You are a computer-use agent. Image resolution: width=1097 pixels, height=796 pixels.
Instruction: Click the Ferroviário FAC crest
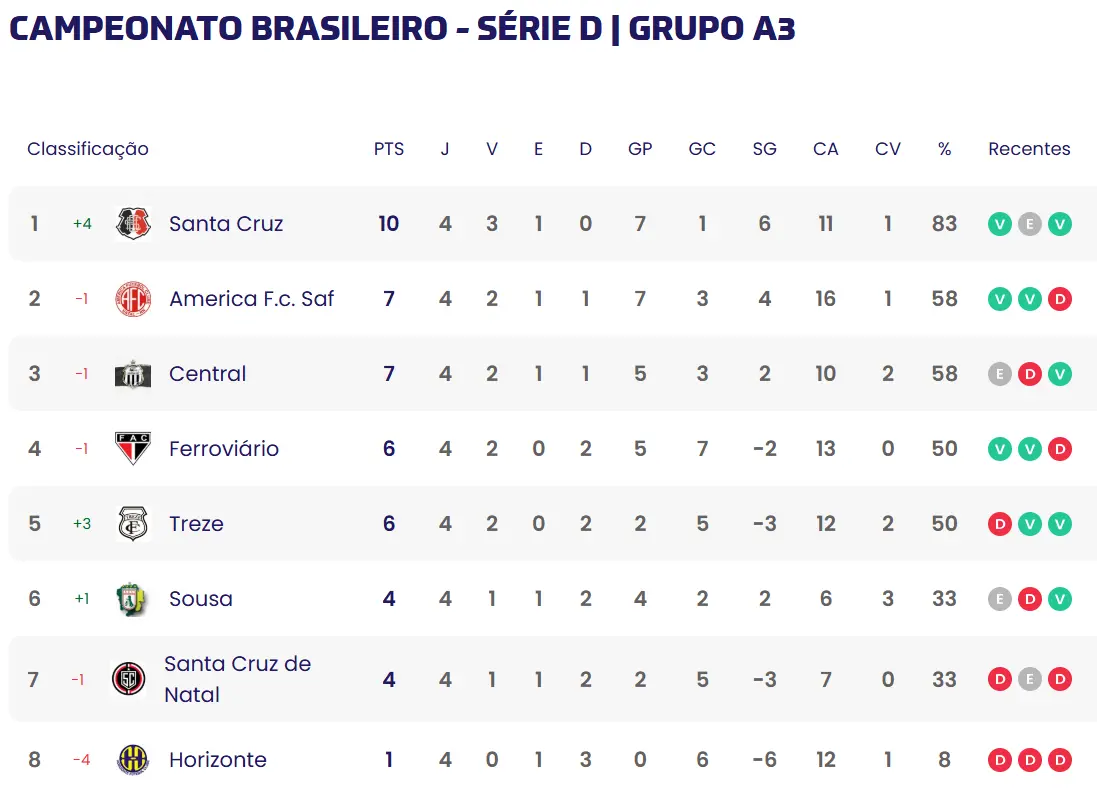133,449
